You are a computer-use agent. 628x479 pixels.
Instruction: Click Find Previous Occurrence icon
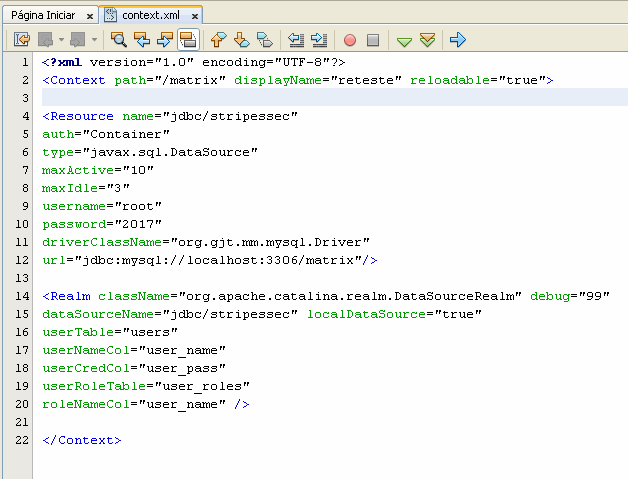pyautogui.click(x=142, y=40)
